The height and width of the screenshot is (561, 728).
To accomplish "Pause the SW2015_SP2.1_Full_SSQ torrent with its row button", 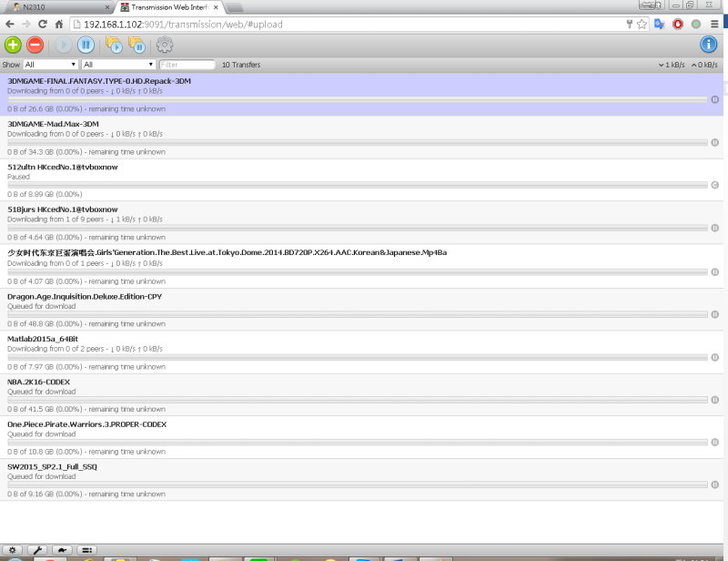I will click(x=715, y=484).
